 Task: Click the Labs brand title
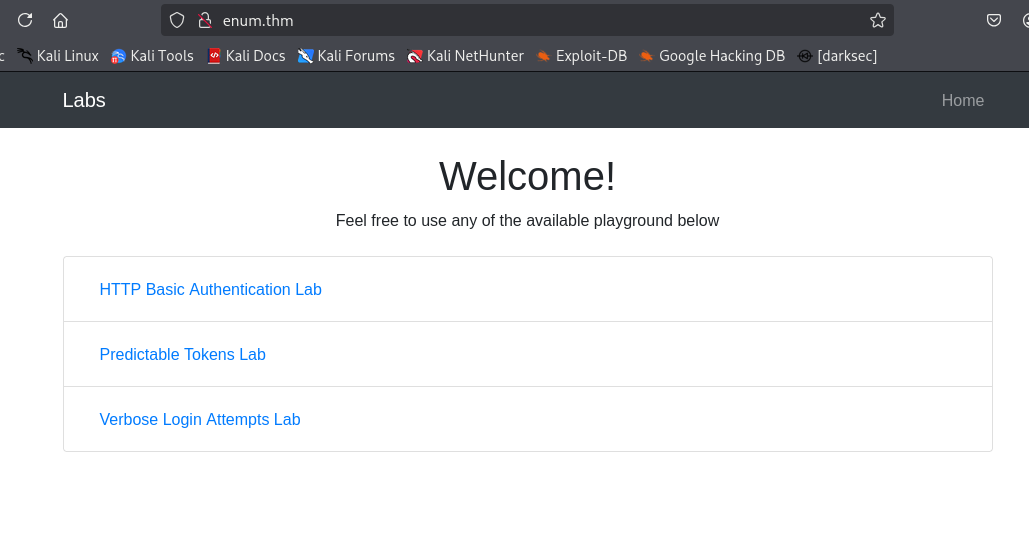(84, 100)
